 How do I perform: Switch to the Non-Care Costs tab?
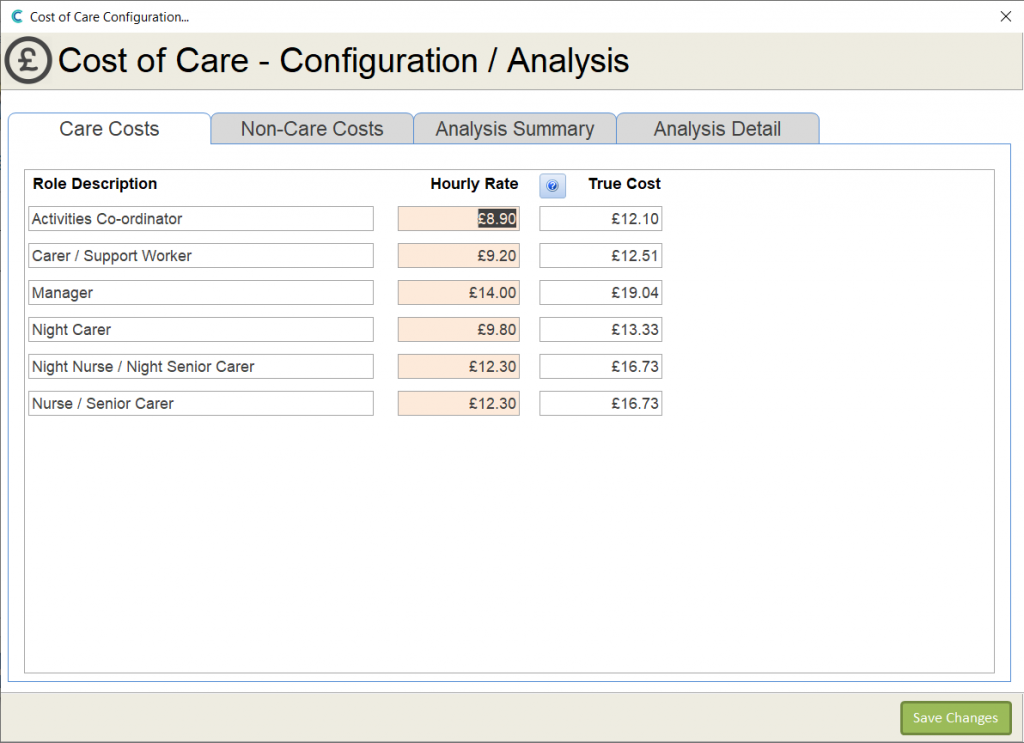pos(312,129)
